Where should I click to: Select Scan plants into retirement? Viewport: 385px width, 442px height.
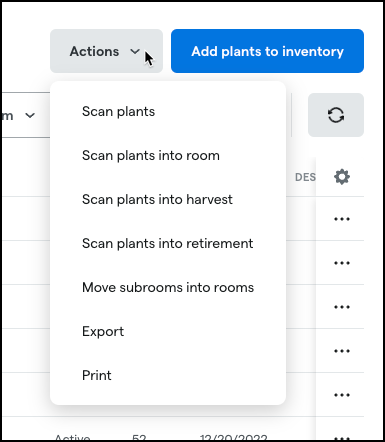click(x=168, y=243)
